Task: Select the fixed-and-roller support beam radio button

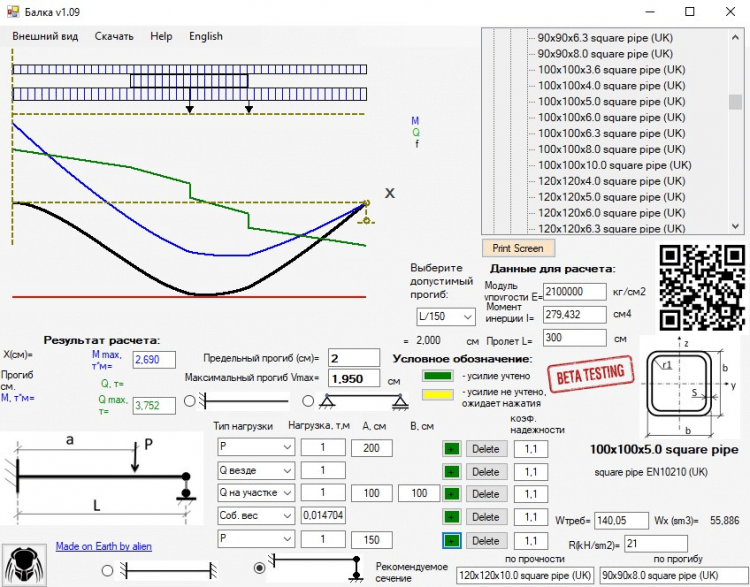Action: click(x=261, y=567)
